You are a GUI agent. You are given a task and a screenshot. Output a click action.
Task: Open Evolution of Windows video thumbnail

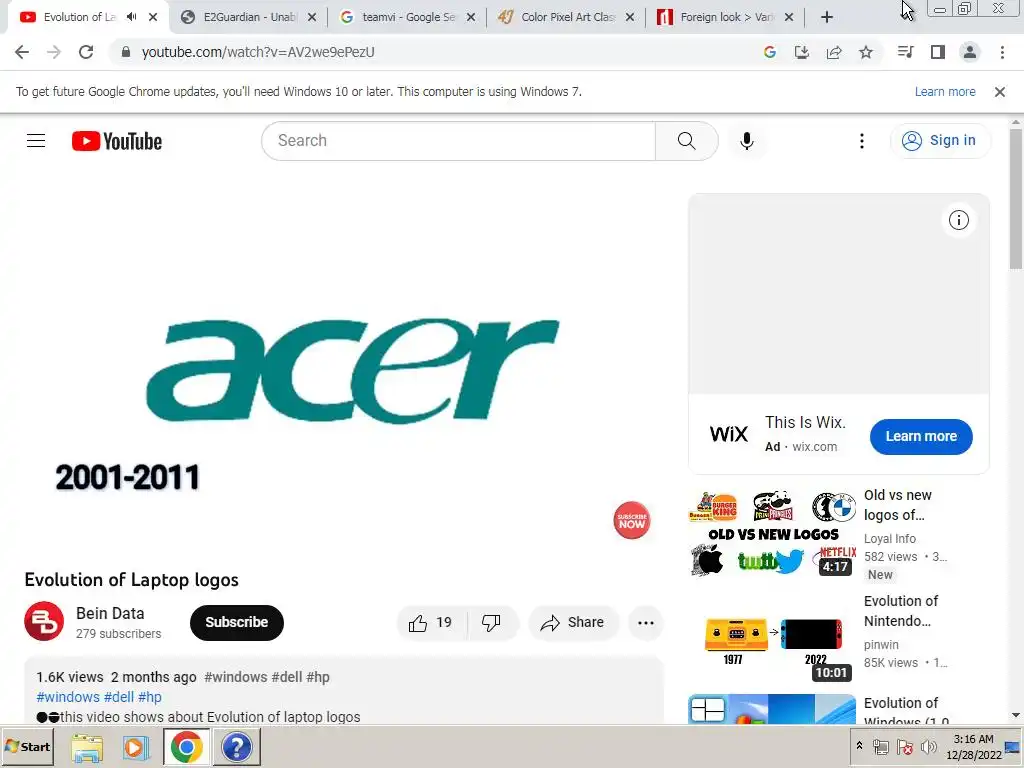pyautogui.click(x=772, y=709)
